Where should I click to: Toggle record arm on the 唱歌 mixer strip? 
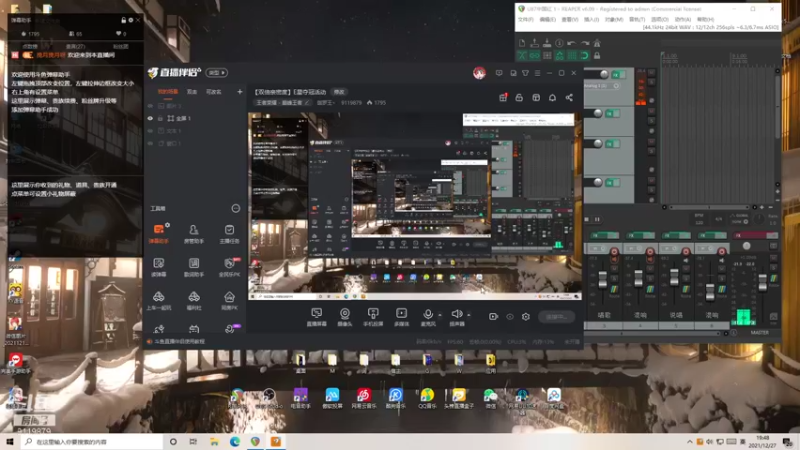[x=614, y=252]
